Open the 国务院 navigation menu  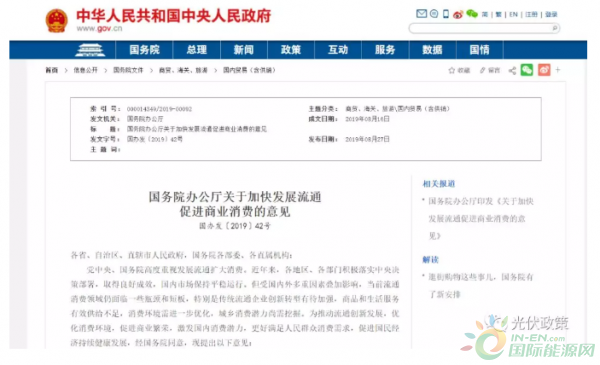[144, 50]
